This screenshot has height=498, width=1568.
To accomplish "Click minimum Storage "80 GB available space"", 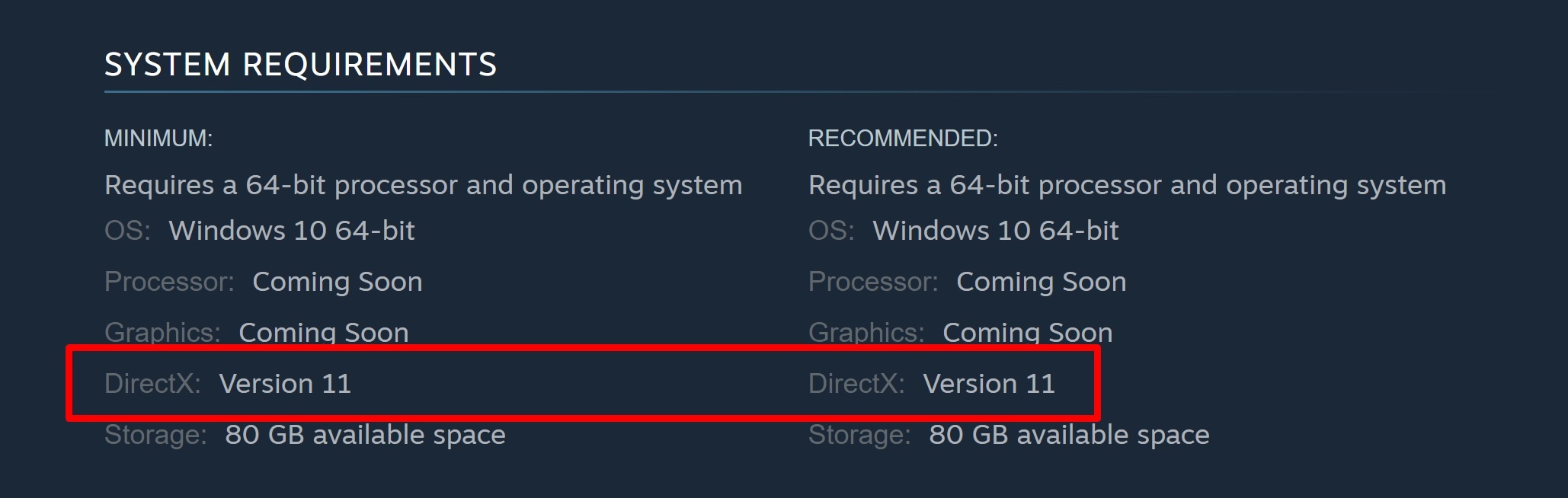I will (365, 435).
